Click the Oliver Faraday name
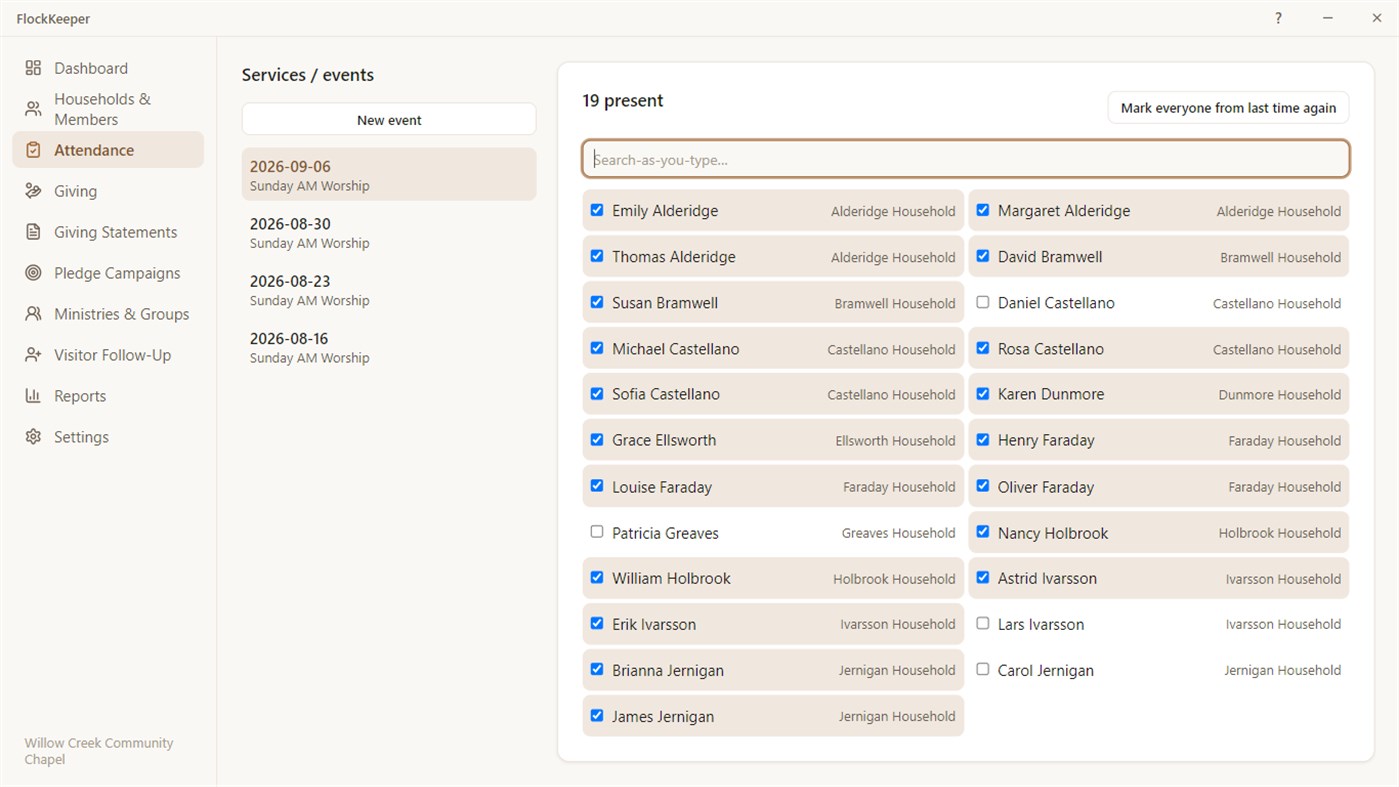 tap(1046, 487)
